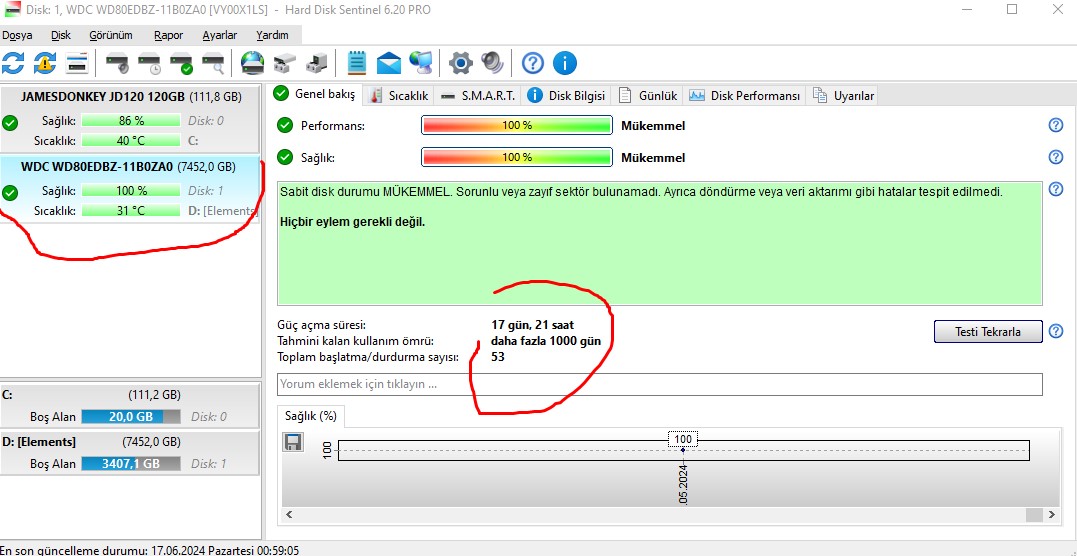Click the 86 % health bar of JAMESDONKEY

click(x=131, y=121)
